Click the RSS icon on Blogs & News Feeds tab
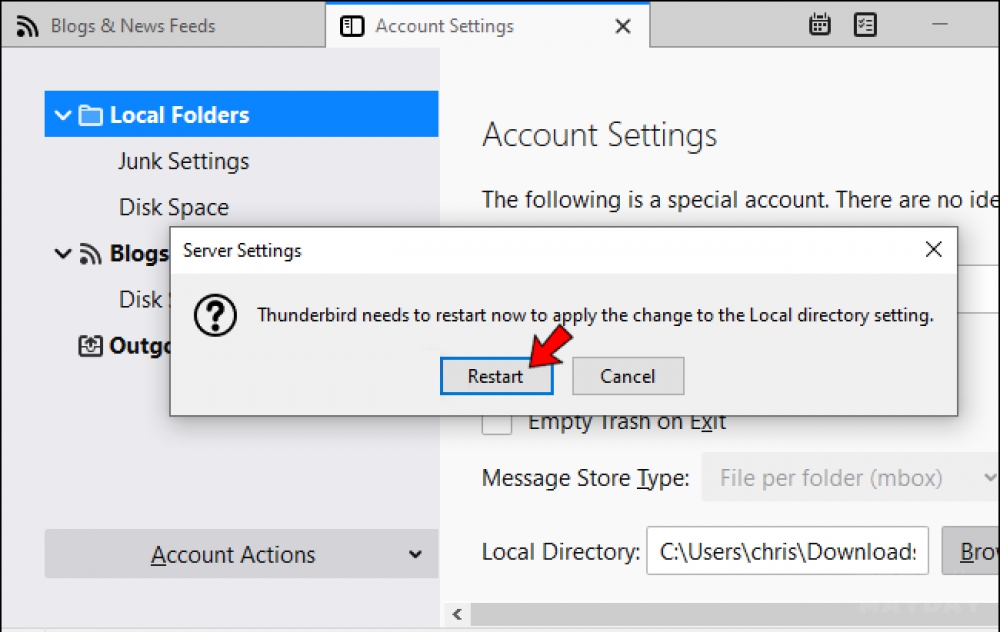Image resolution: width=1000 pixels, height=632 pixels. point(27,26)
